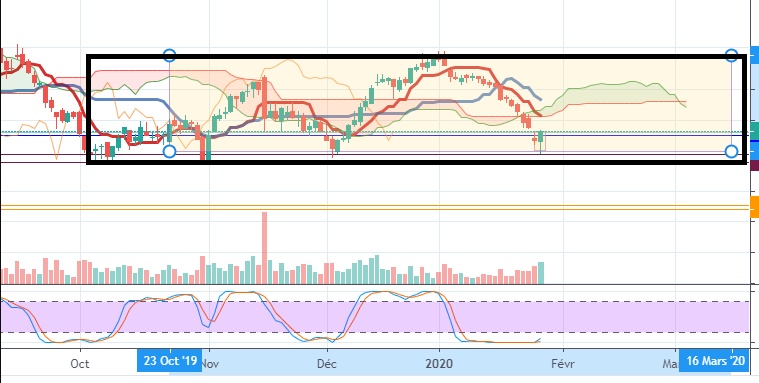
Task: Select the top-left rectangle anchor handle
Action: 169,55
